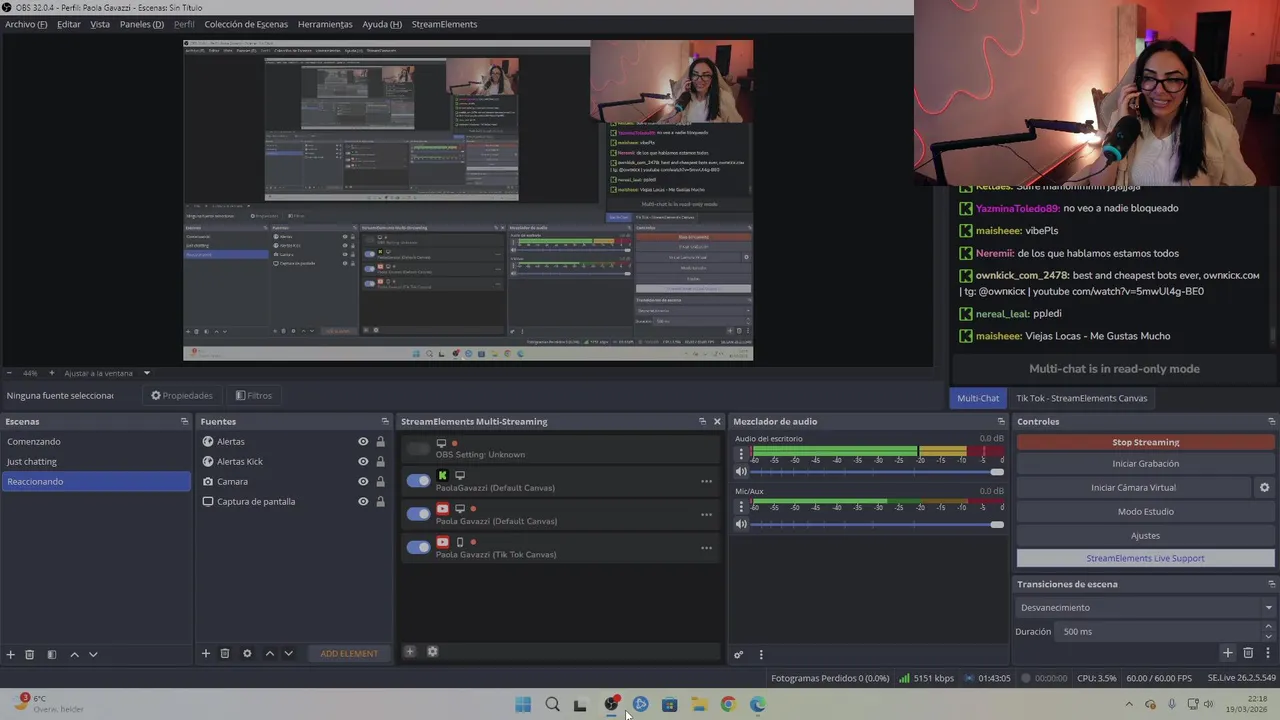Screen dimensions: 1280x720
Task: Click Iniciar Grabación button
Action: [x=1145, y=463]
